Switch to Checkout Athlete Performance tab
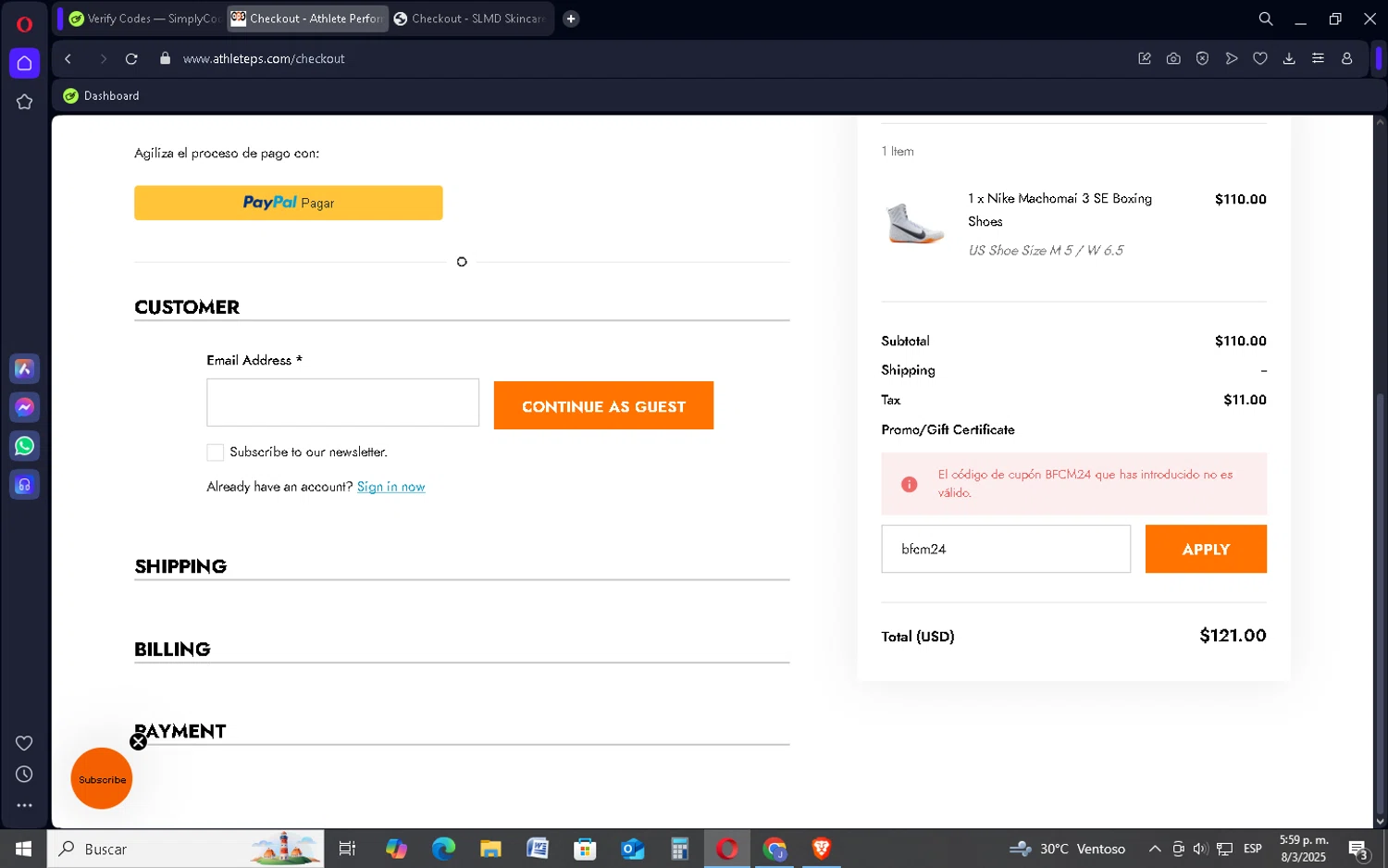Viewport: 1388px width, 868px height. tap(307, 19)
